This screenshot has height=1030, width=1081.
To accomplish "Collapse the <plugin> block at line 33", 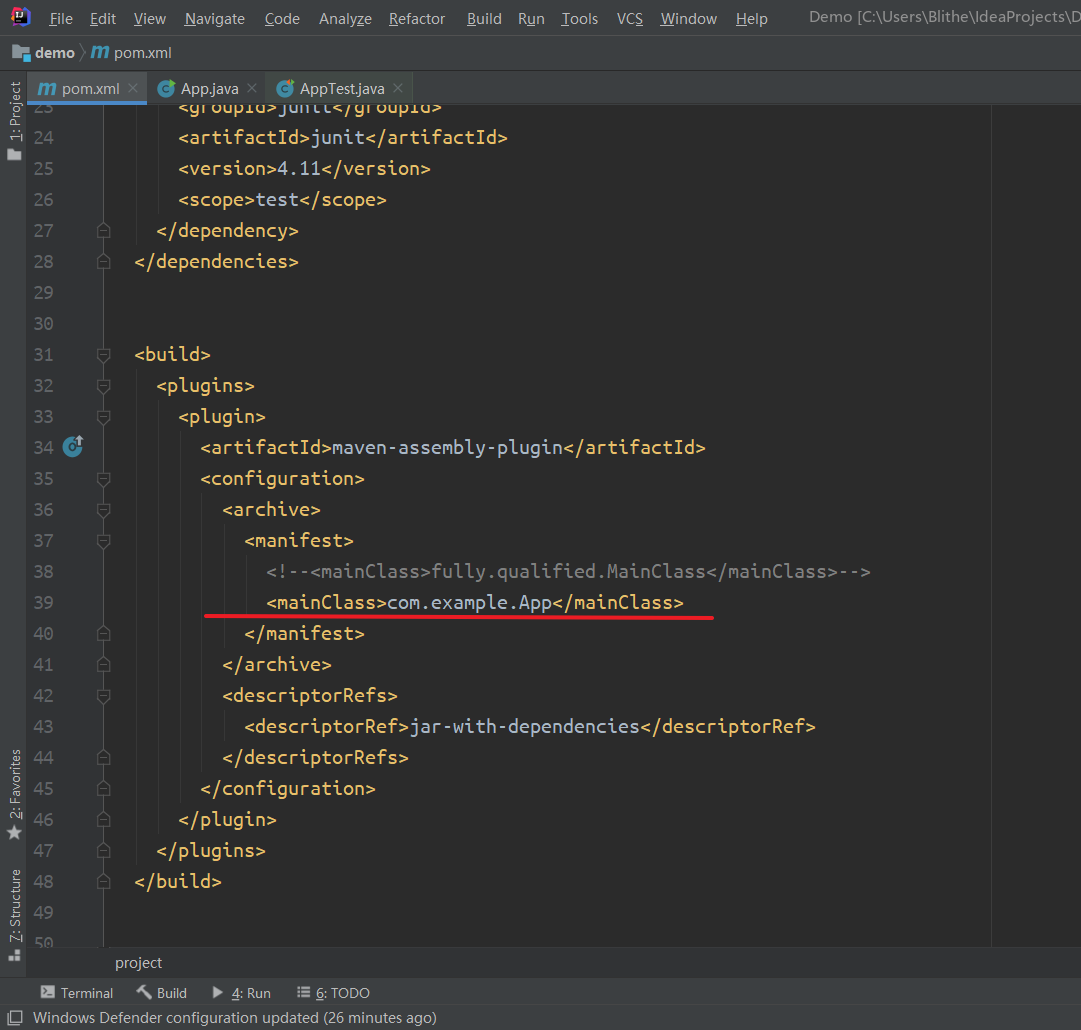I will pyautogui.click(x=103, y=416).
